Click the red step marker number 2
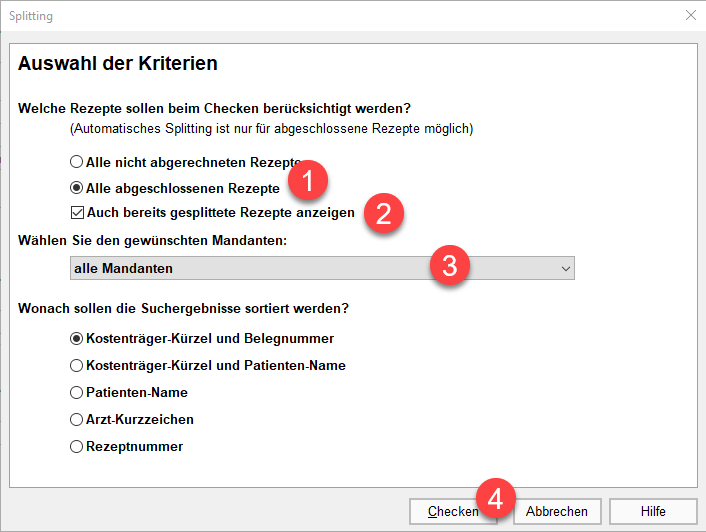The image size is (706, 532). [x=384, y=213]
